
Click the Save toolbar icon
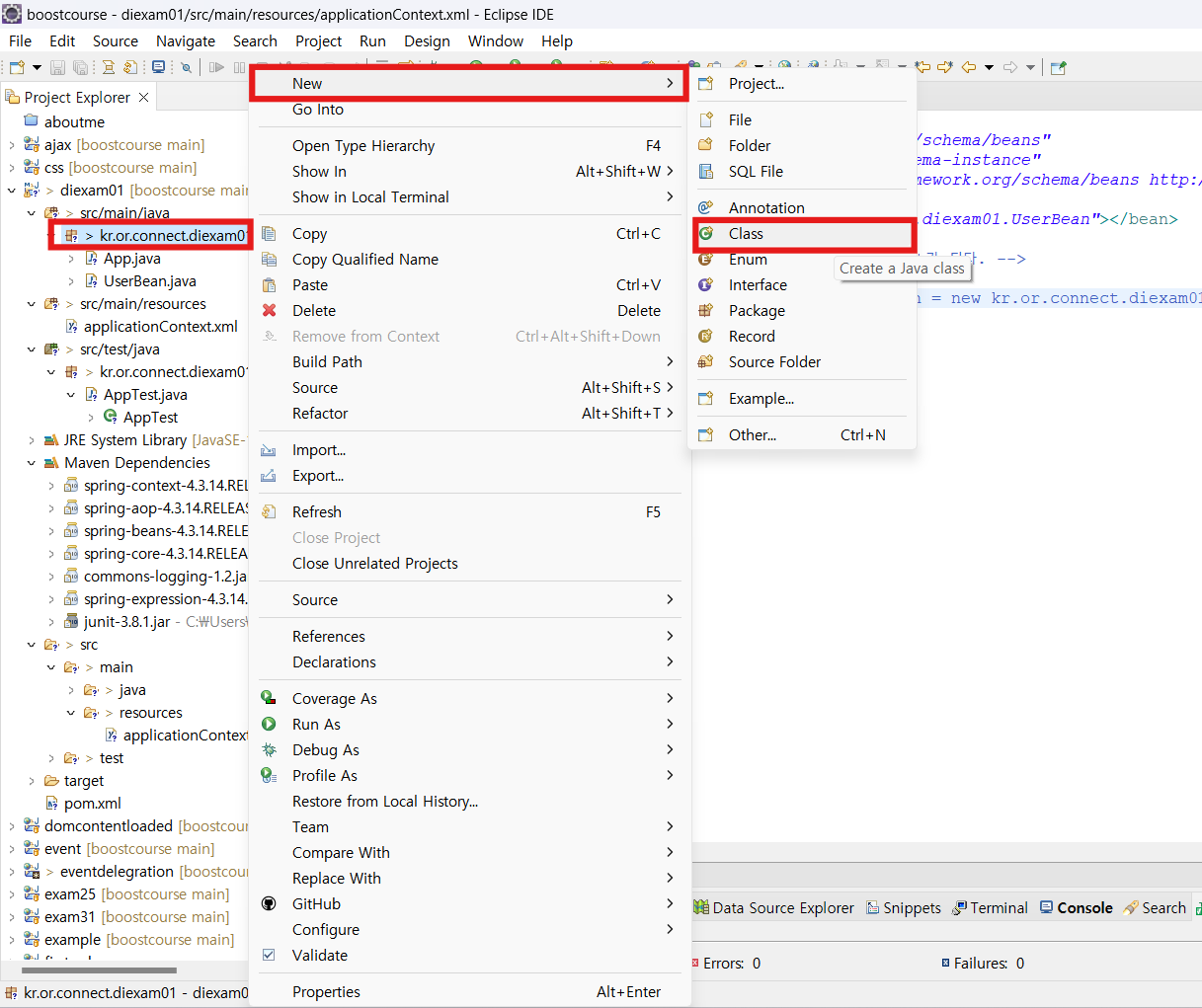click(57, 67)
